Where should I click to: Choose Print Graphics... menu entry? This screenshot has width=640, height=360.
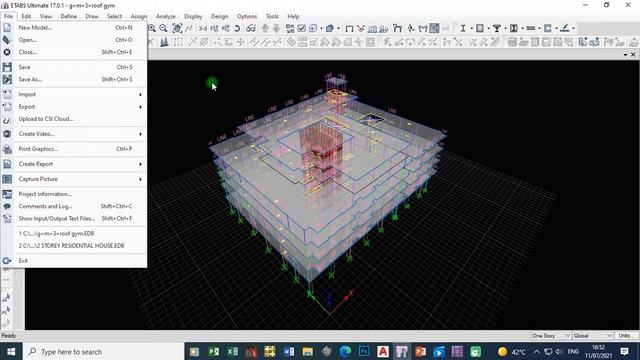click(x=74, y=149)
